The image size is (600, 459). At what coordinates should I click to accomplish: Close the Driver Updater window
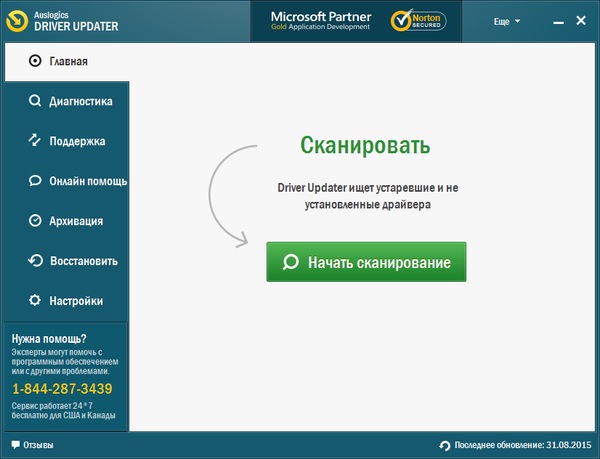[581, 21]
